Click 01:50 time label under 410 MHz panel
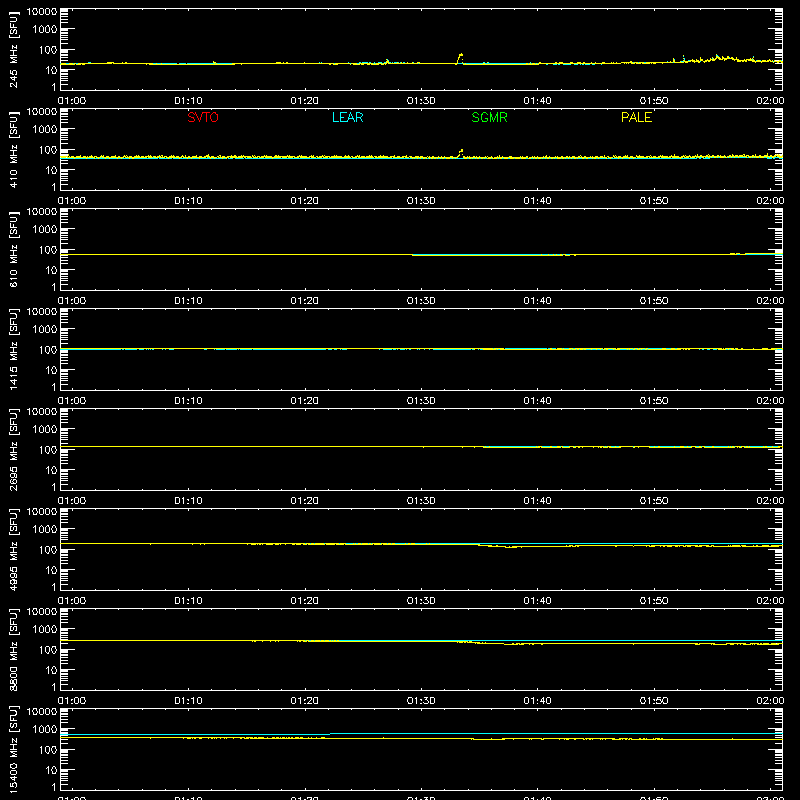This screenshot has width=800, height=800. point(654,201)
